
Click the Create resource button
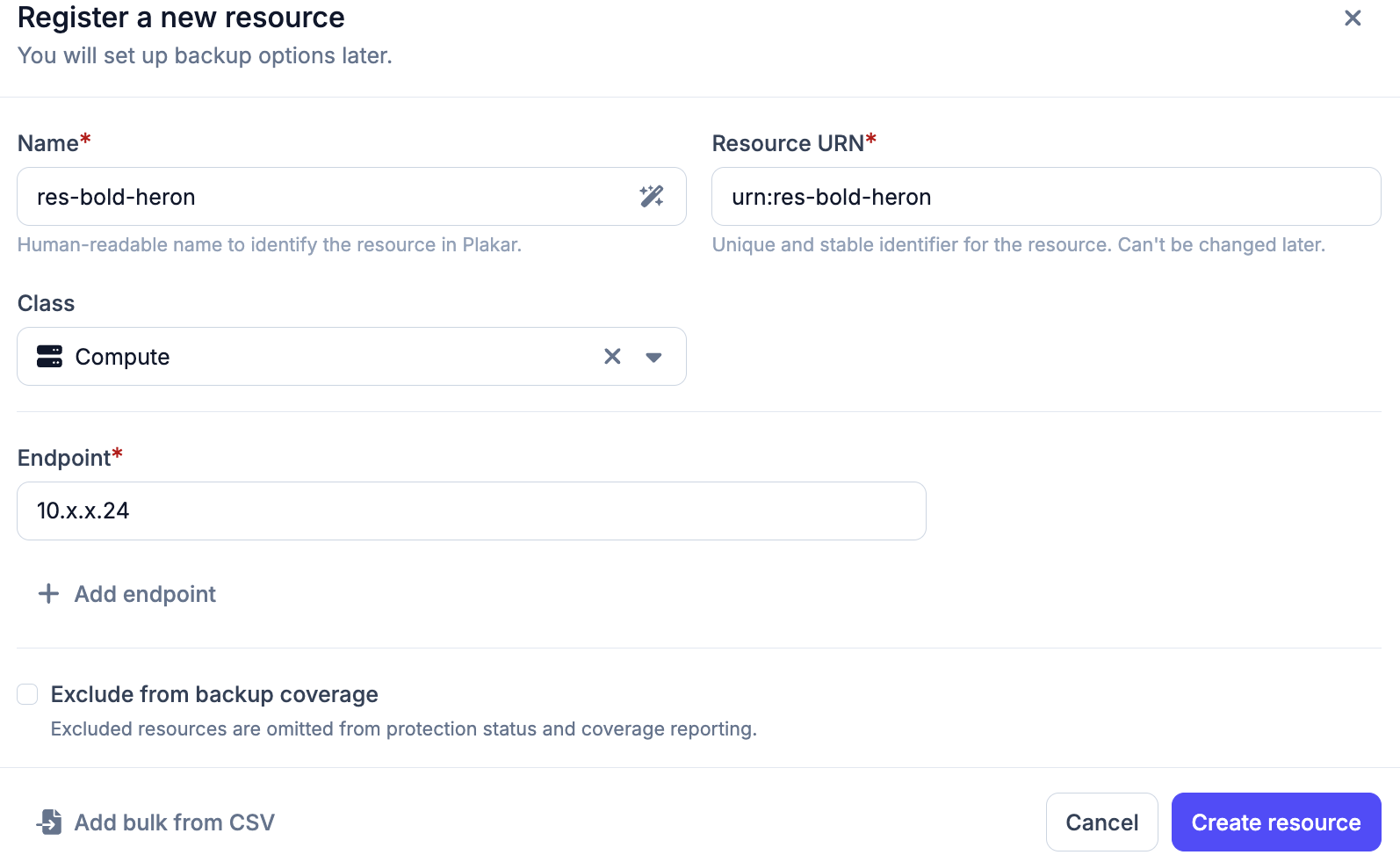pos(1276,822)
